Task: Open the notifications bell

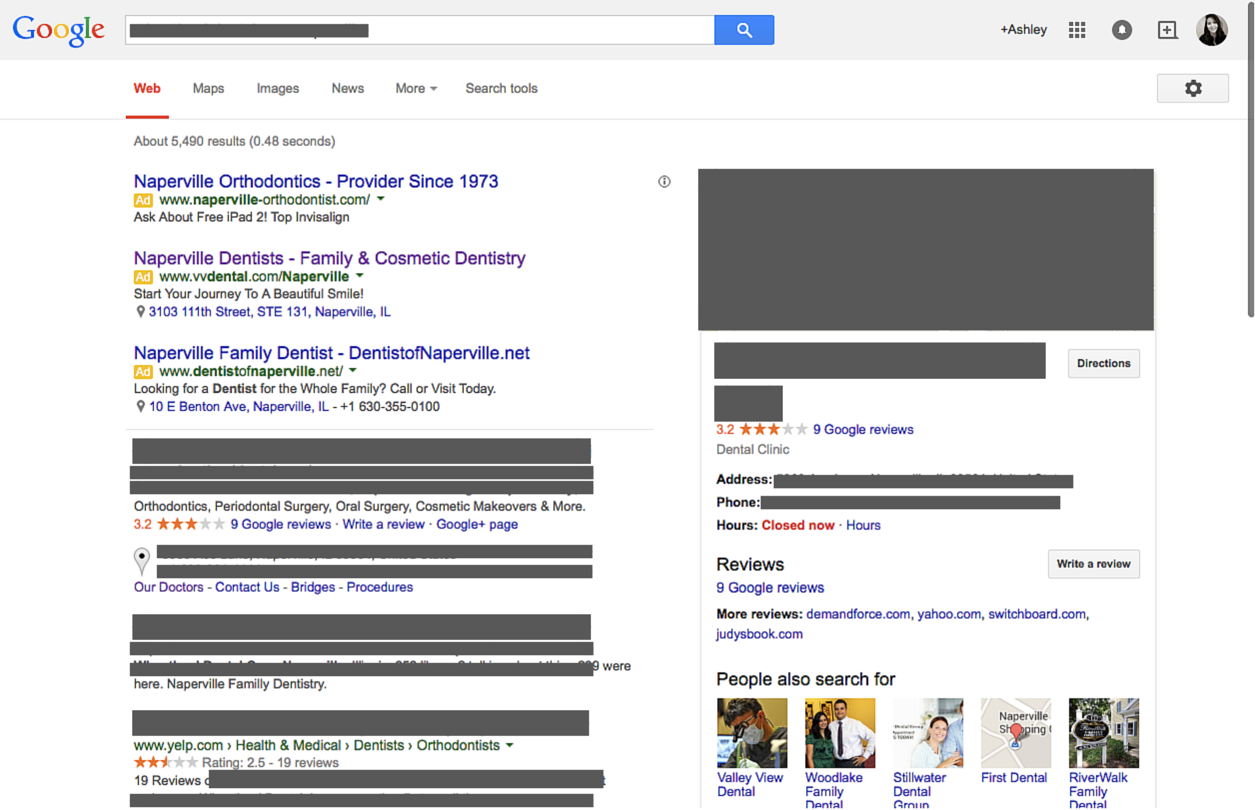Action: click(x=1122, y=30)
